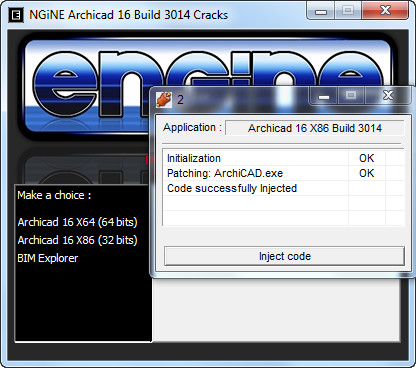Image resolution: width=416 pixels, height=368 pixels.
Task: Click the Inject code button
Action: coord(285,256)
